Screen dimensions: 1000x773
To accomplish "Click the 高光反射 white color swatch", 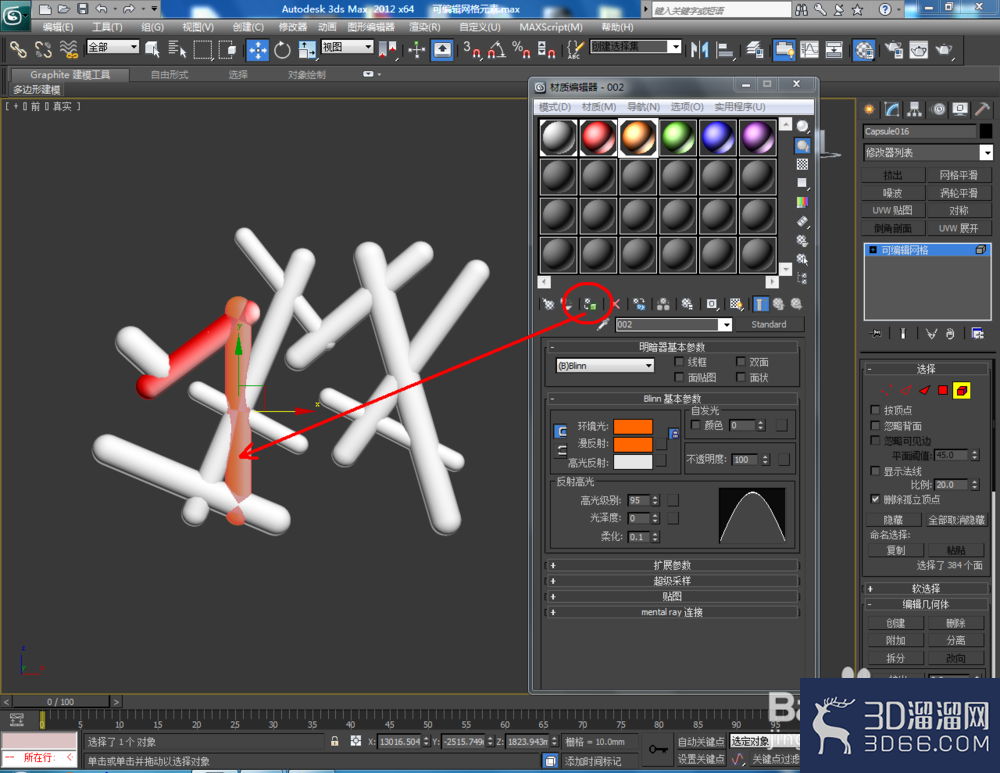I will click(x=633, y=462).
